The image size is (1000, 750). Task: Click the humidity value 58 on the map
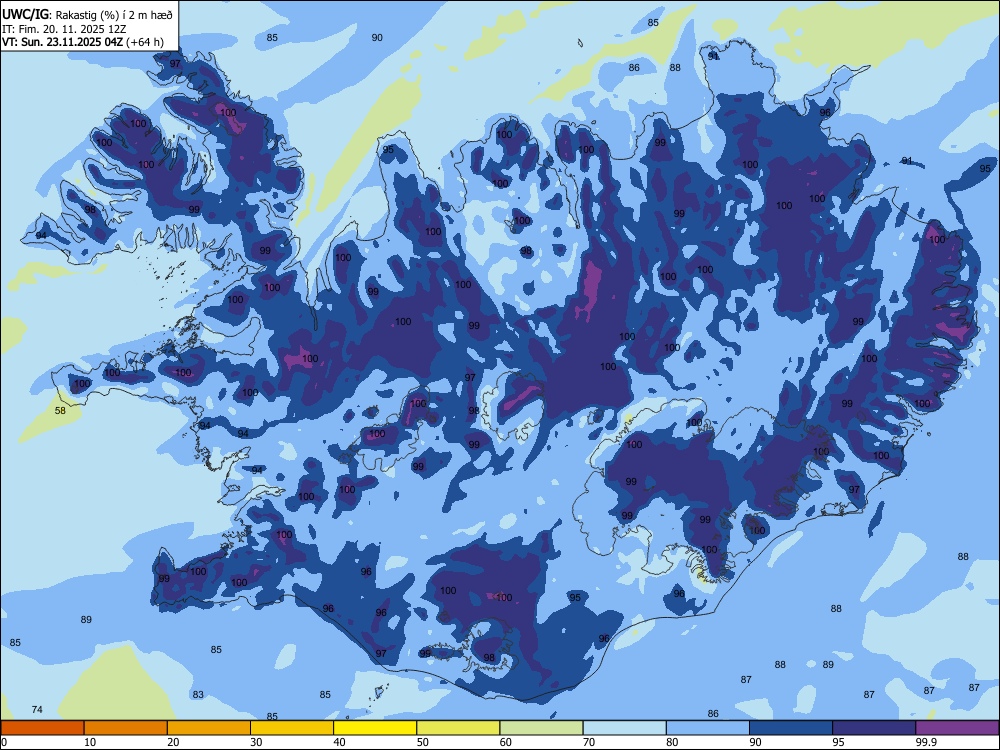coord(60,411)
